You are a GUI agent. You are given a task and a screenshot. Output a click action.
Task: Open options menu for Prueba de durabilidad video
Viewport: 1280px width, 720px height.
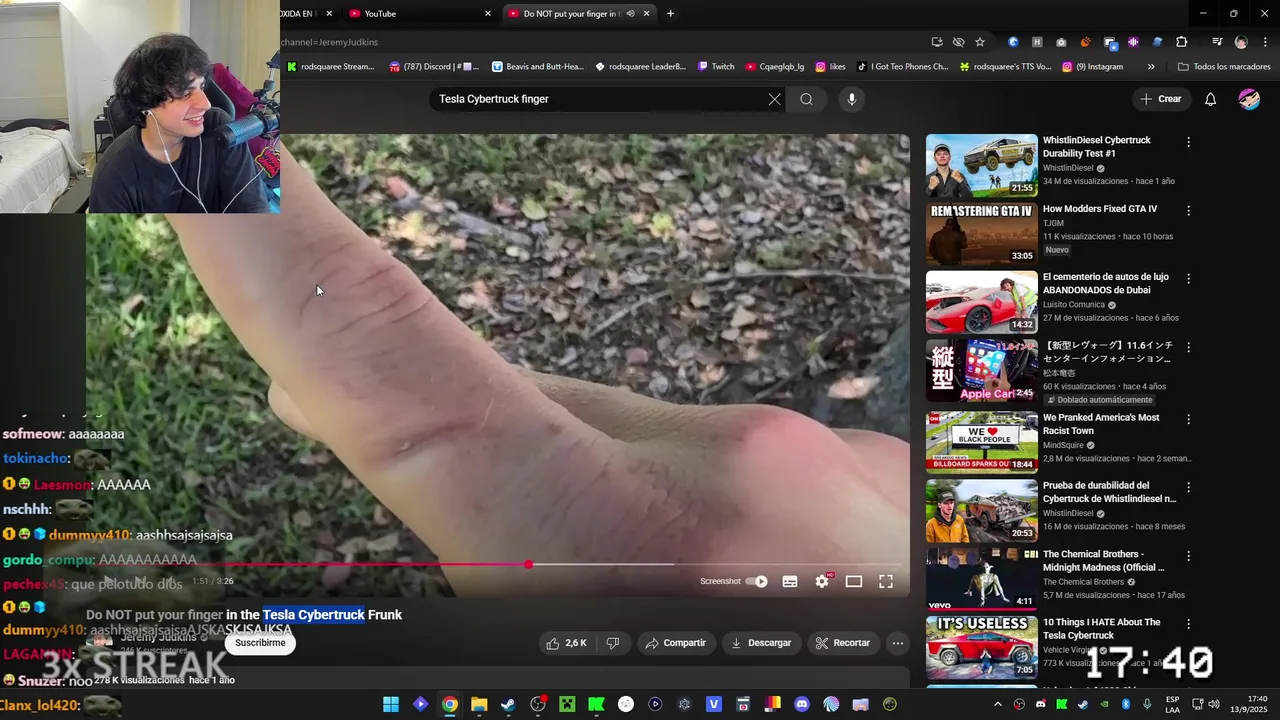point(1188,487)
